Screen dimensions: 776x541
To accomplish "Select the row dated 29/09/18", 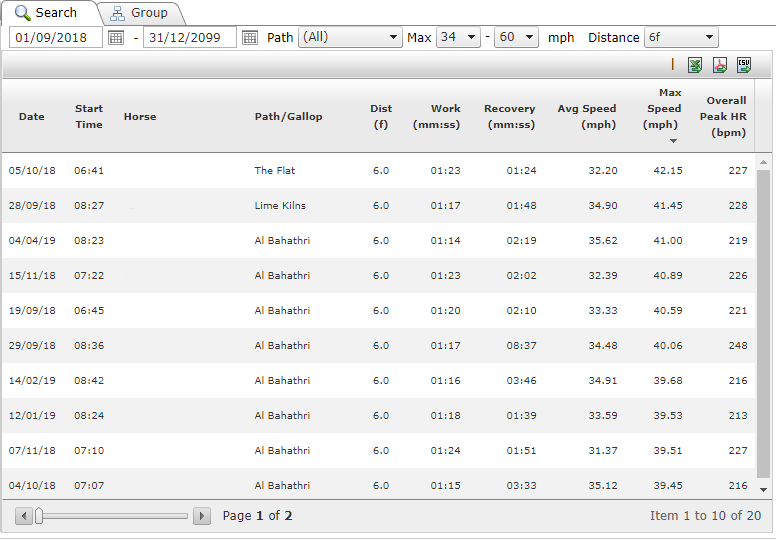I will click(x=379, y=346).
